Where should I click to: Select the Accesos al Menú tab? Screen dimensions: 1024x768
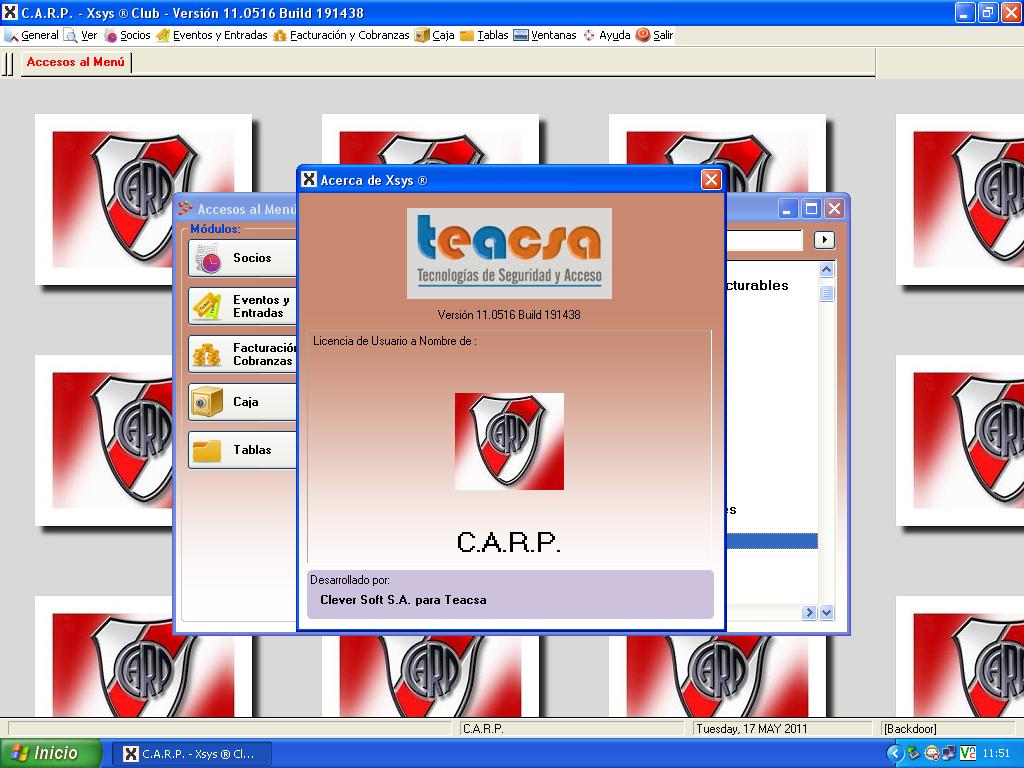(x=76, y=62)
